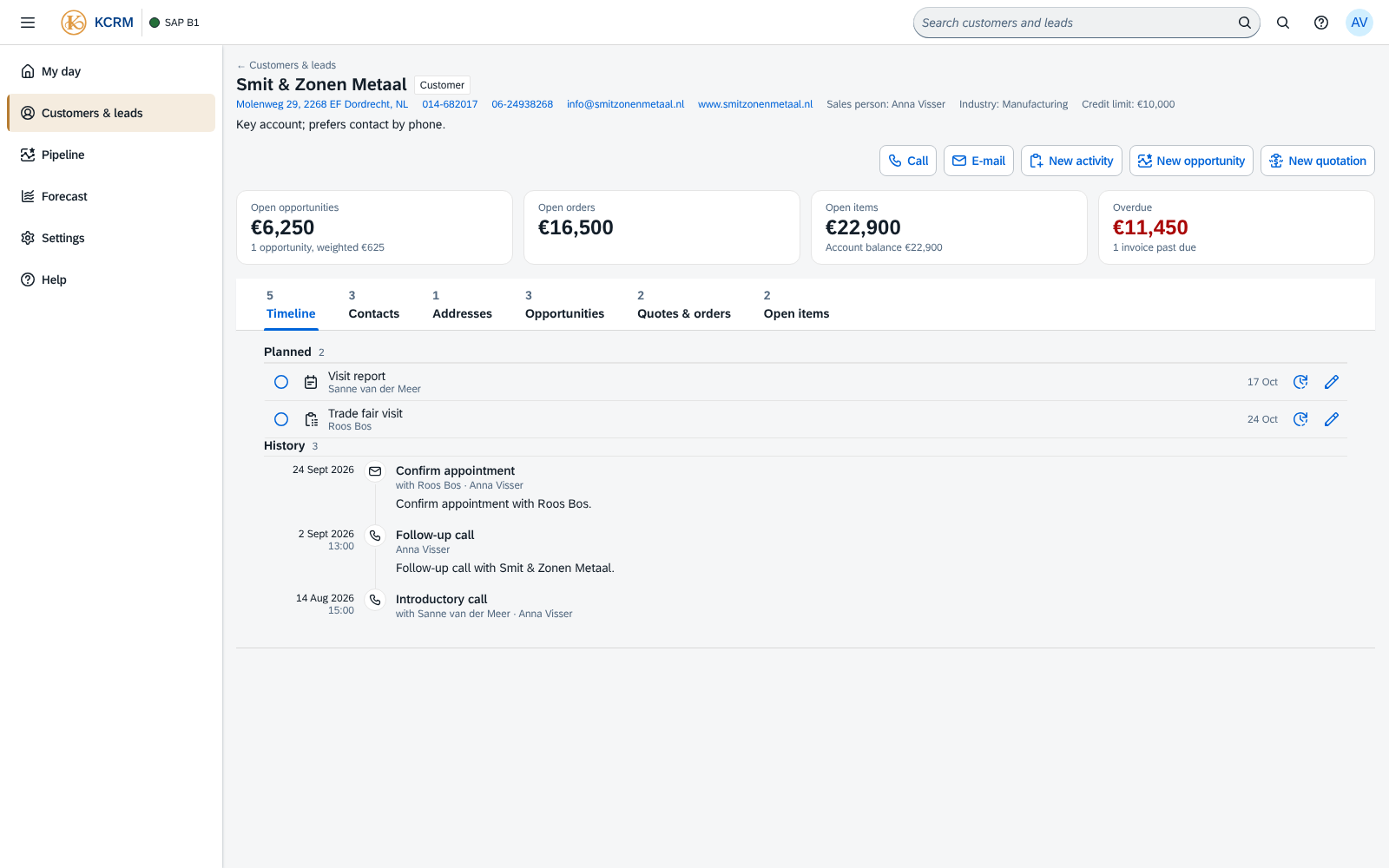This screenshot has height=868, width=1389.
Task: Edit the Trade fair visit activity
Action: (1332, 419)
